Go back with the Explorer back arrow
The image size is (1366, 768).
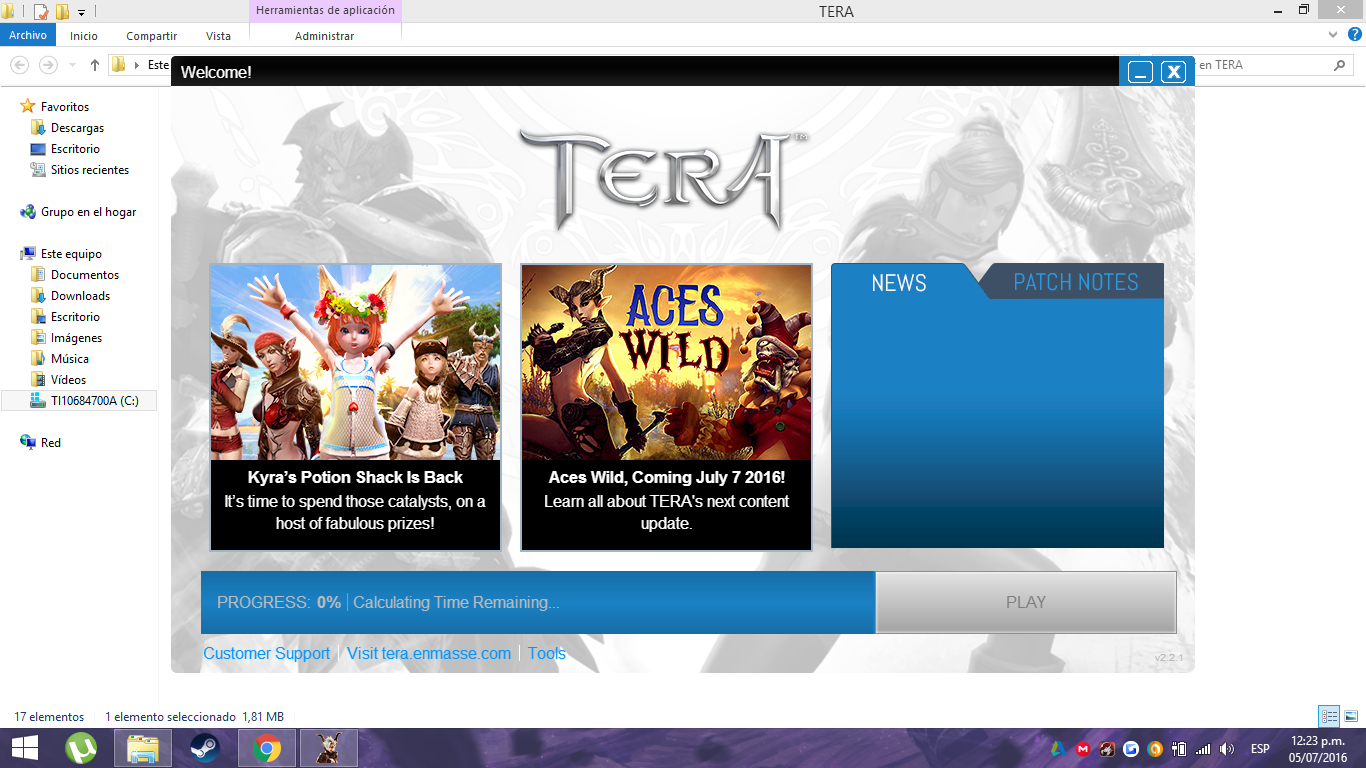19,65
